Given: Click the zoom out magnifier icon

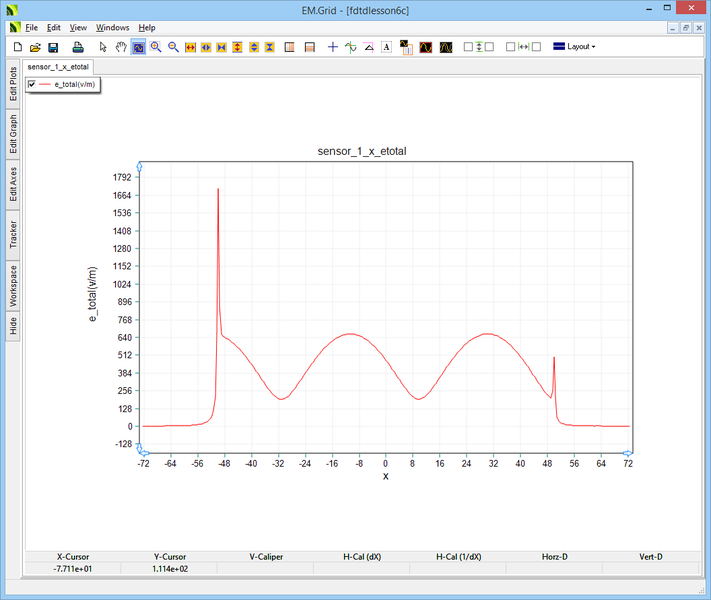Looking at the screenshot, I should (173, 47).
